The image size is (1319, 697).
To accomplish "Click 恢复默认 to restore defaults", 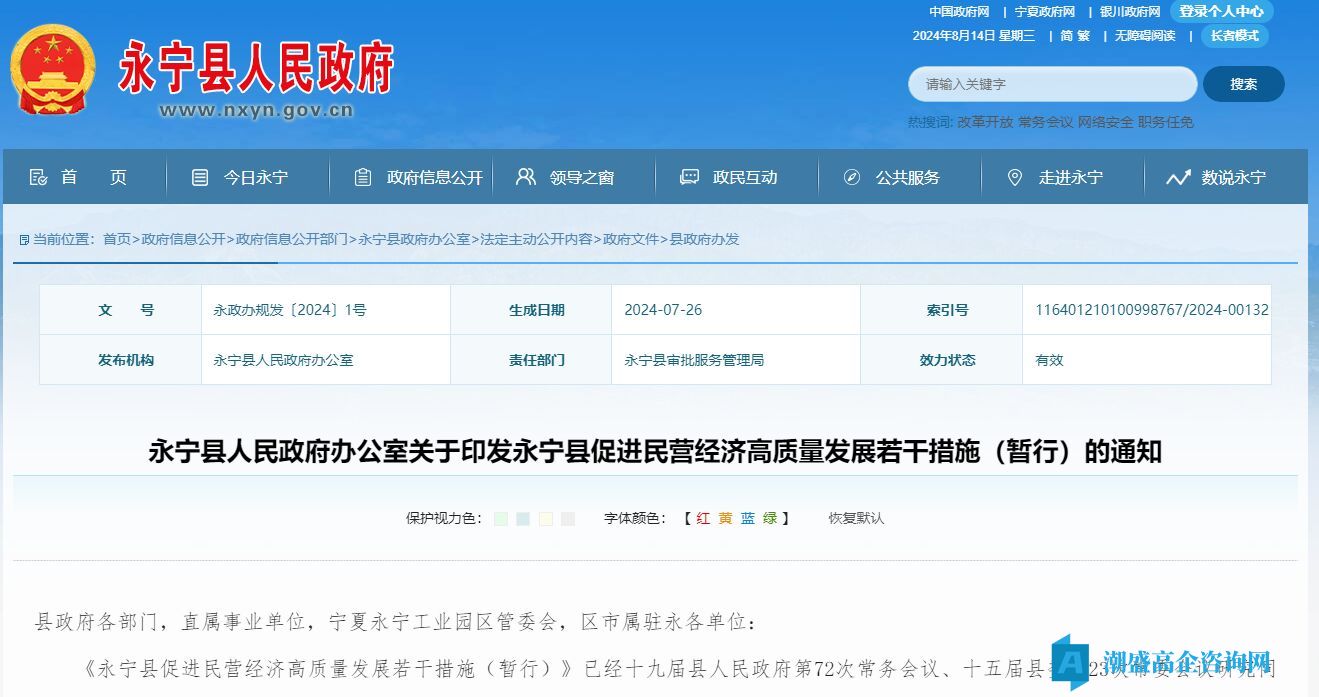I will pyautogui.click(x=856, y=518).
